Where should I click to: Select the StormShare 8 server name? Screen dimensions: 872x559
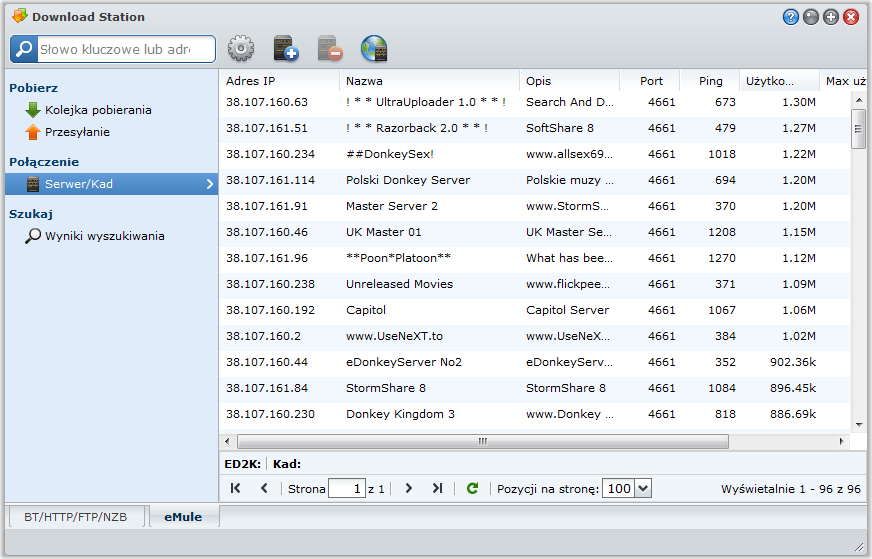coord(386,388)
